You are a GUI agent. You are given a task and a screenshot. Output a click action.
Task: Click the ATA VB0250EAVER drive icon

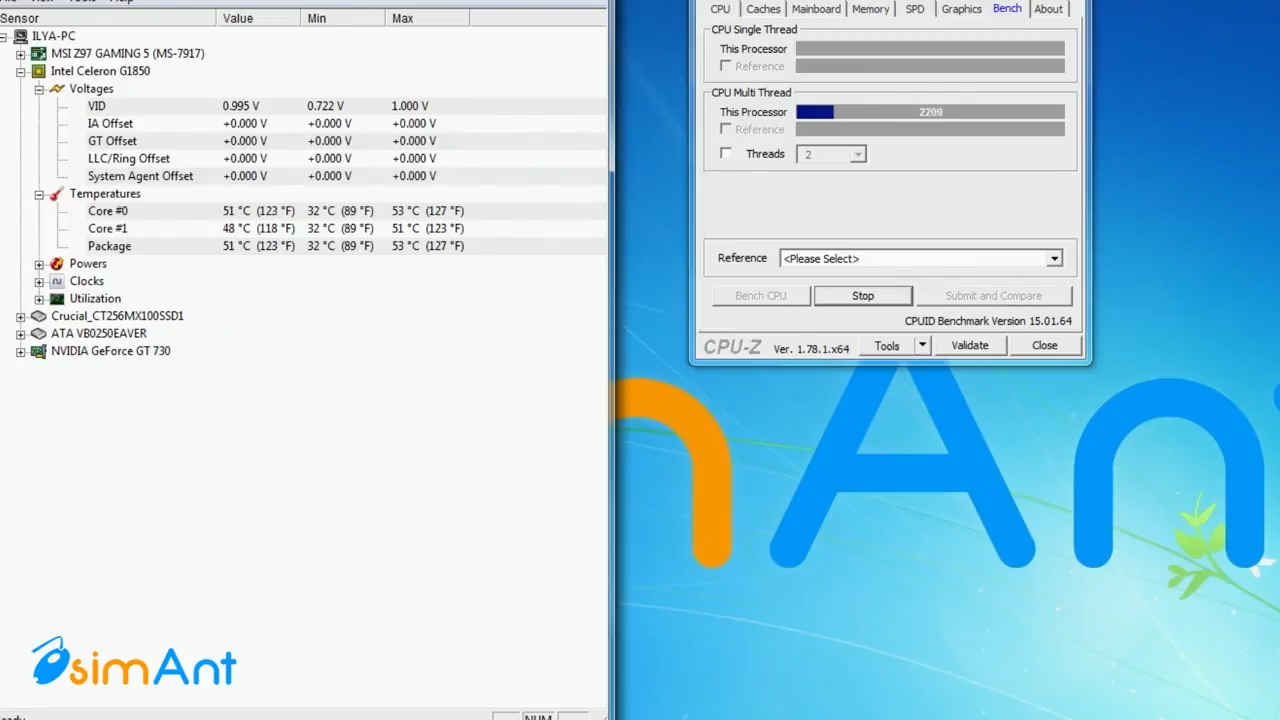tap(38, 334)
